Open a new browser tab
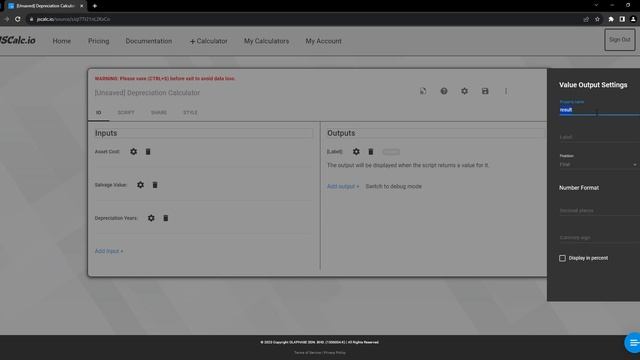The image size is (640, 360). (x=95, y=6)
